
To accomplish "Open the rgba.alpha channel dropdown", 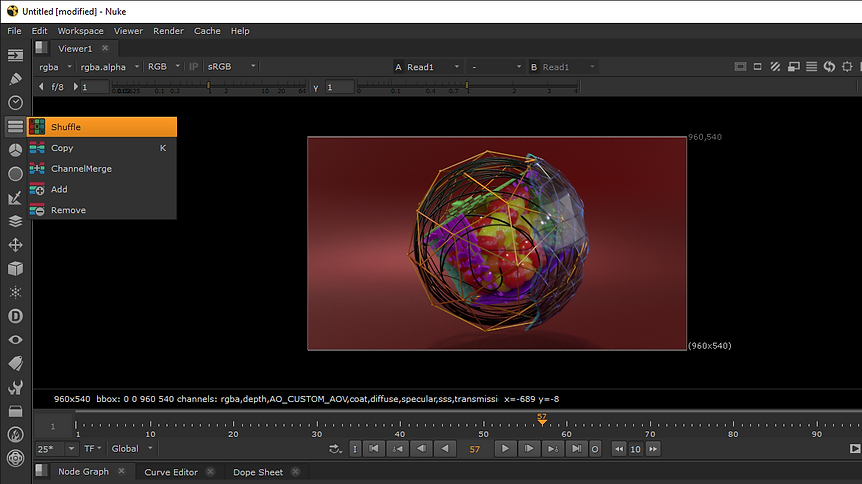I will tap(109, 67).
